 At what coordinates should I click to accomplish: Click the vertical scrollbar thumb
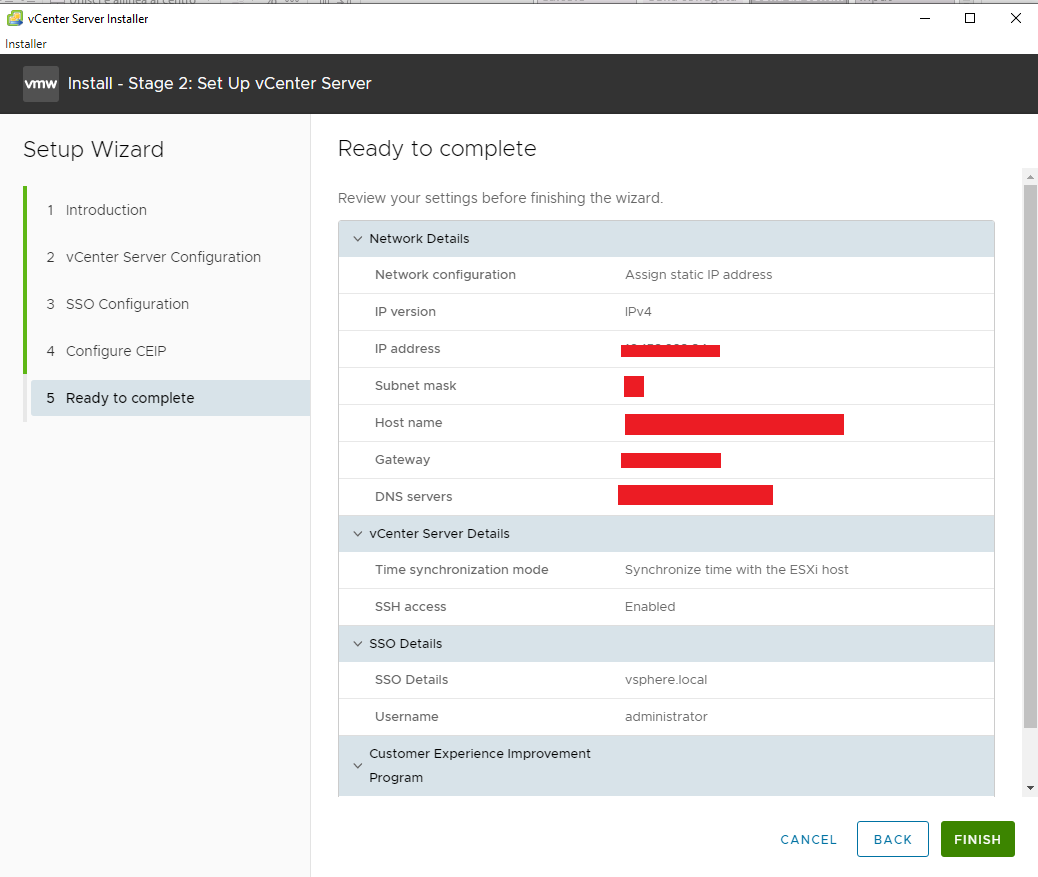click(1030, 457)
